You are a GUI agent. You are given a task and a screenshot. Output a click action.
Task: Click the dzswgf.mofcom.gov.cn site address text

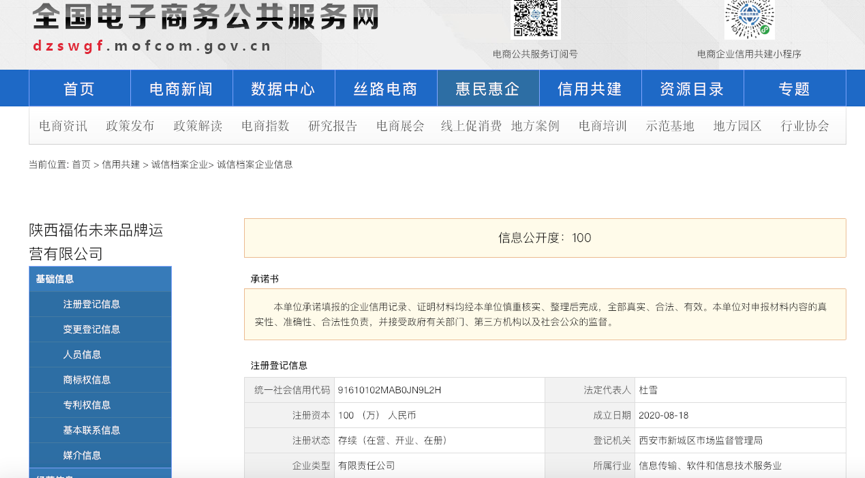click(152, 46)
